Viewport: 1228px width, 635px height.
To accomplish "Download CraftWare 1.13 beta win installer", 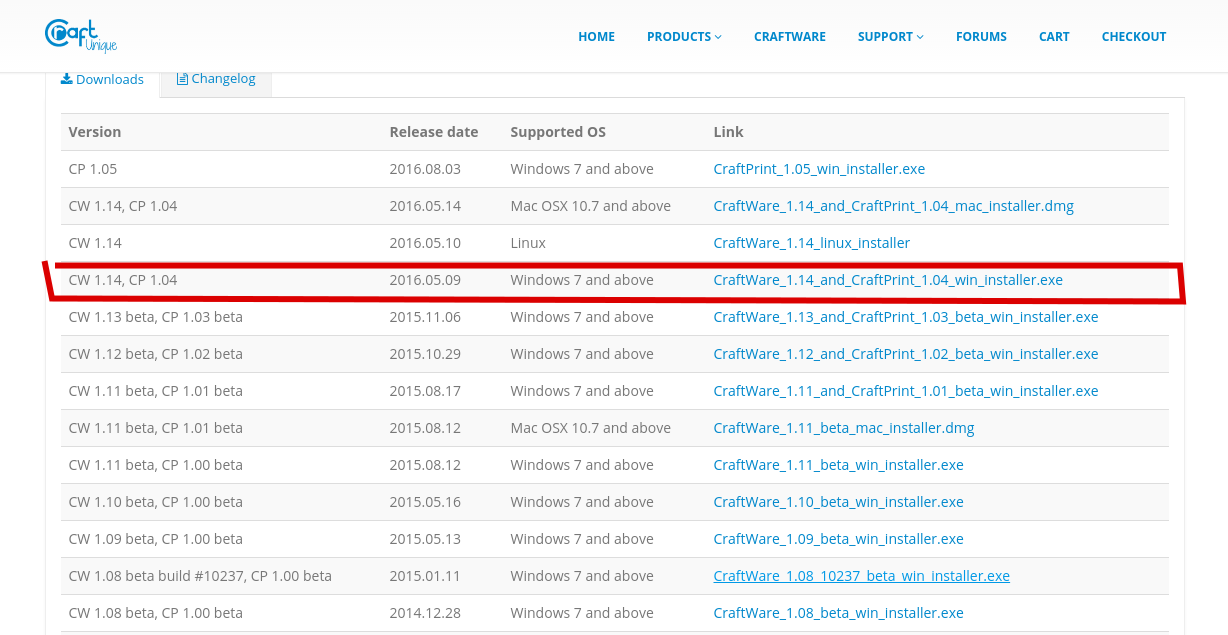I will pos(905,317).
